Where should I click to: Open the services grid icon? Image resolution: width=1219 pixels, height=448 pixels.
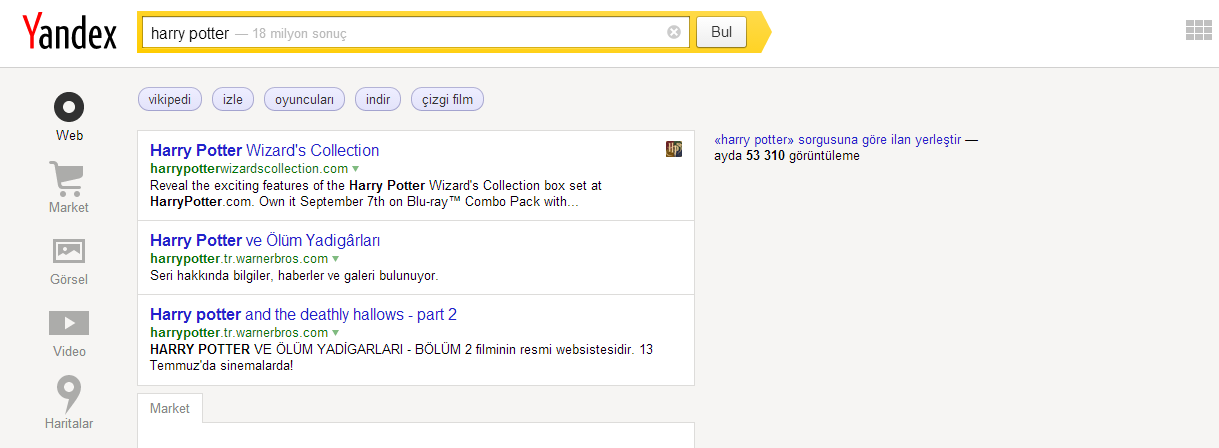pos(1199,31)
